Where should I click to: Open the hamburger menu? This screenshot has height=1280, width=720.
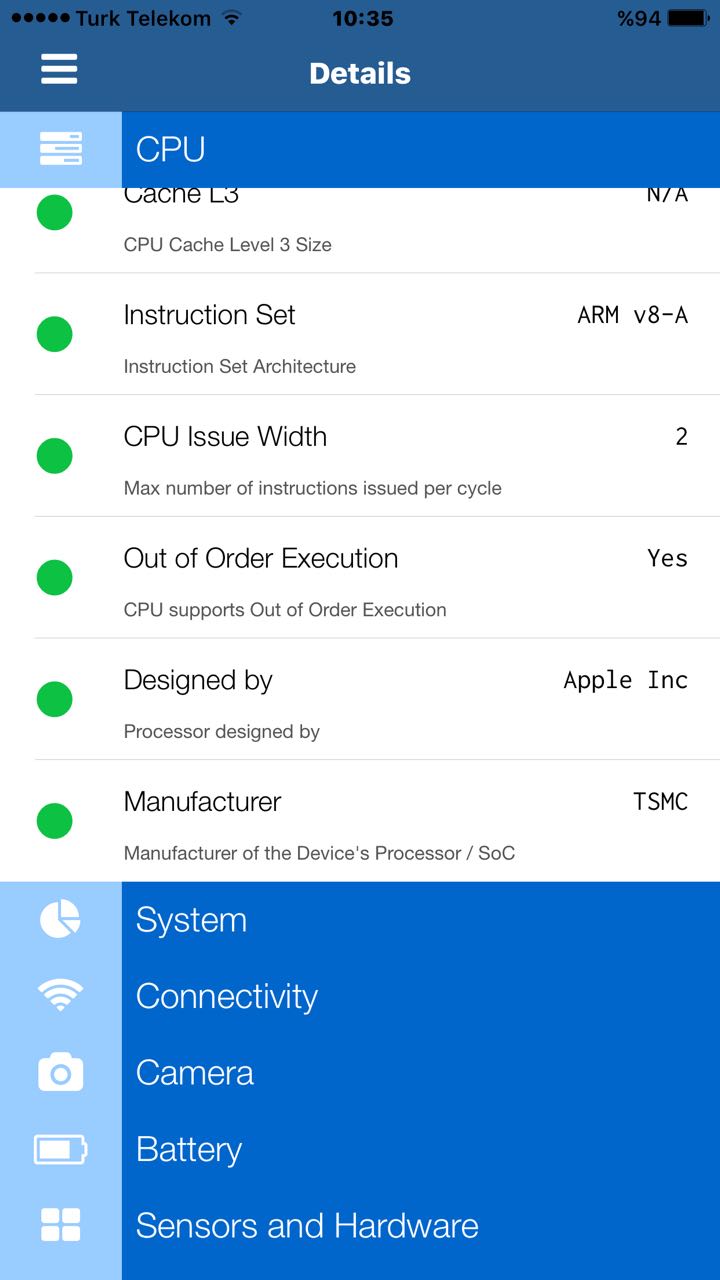[x=59, y=70]
